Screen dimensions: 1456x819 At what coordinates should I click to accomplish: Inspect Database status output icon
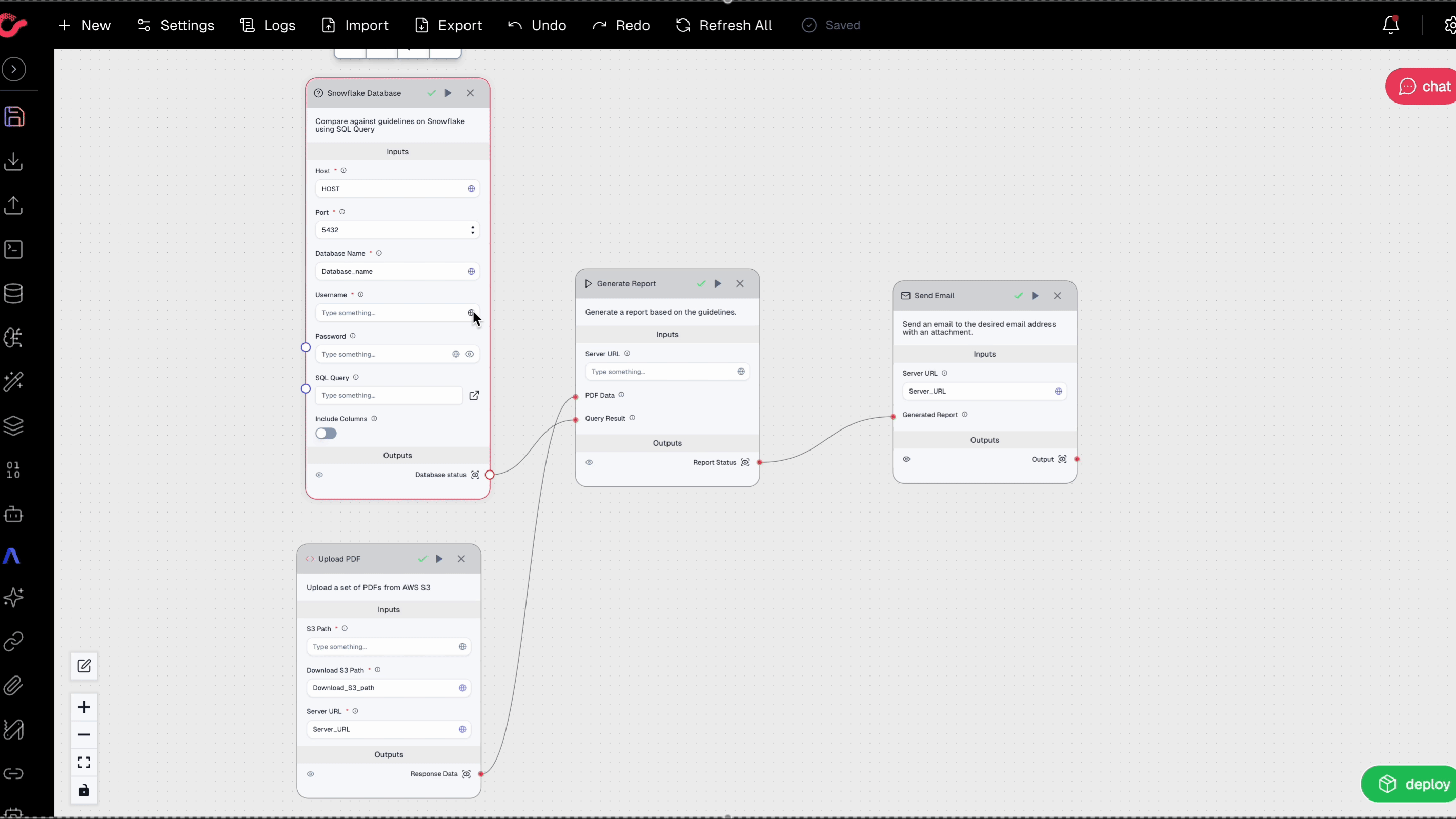pyautogui.click(x=475, y=475)
